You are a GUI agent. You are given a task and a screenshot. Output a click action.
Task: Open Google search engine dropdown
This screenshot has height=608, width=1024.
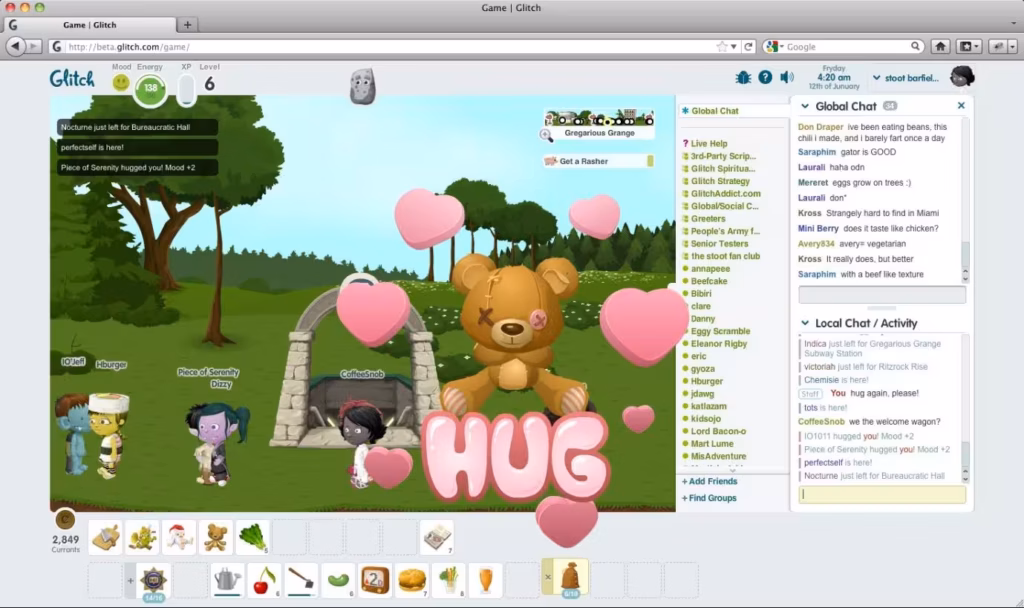coord(775,47)
